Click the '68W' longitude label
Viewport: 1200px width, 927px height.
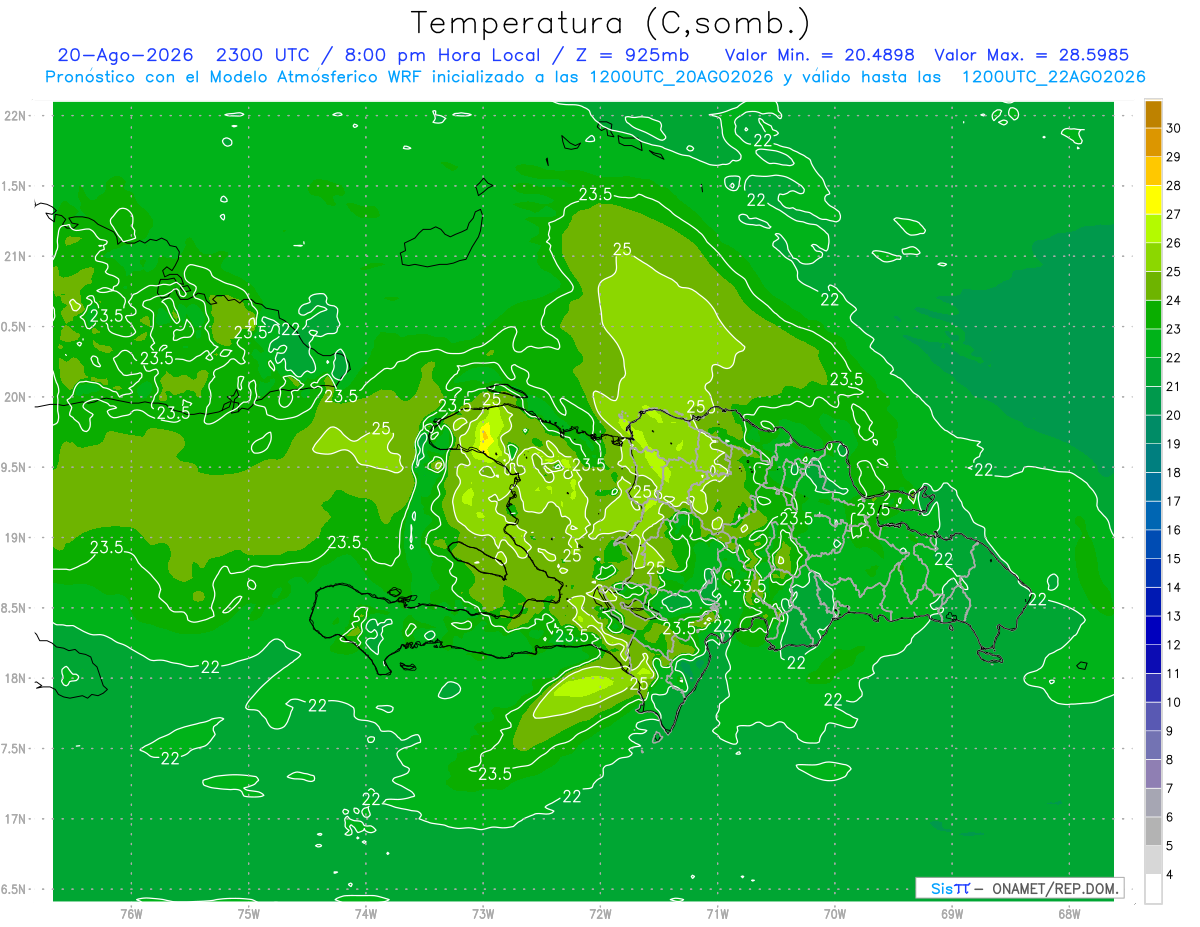click(x=1068, y=914)
